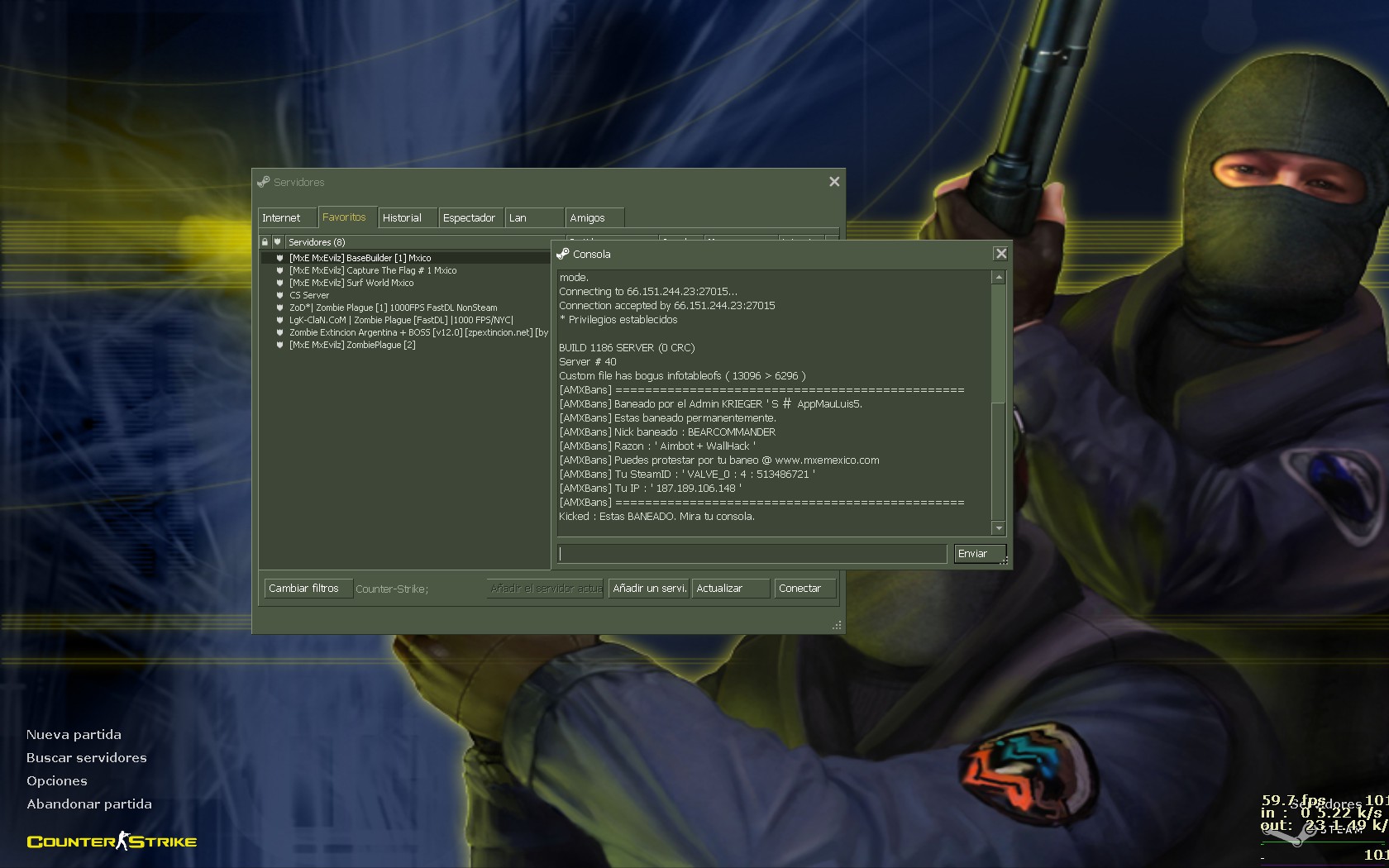Select [MxE MxEvilz] ZombiePlague [2] server
This screenshot has height=868, width=1389.
(x=405, y=345)
